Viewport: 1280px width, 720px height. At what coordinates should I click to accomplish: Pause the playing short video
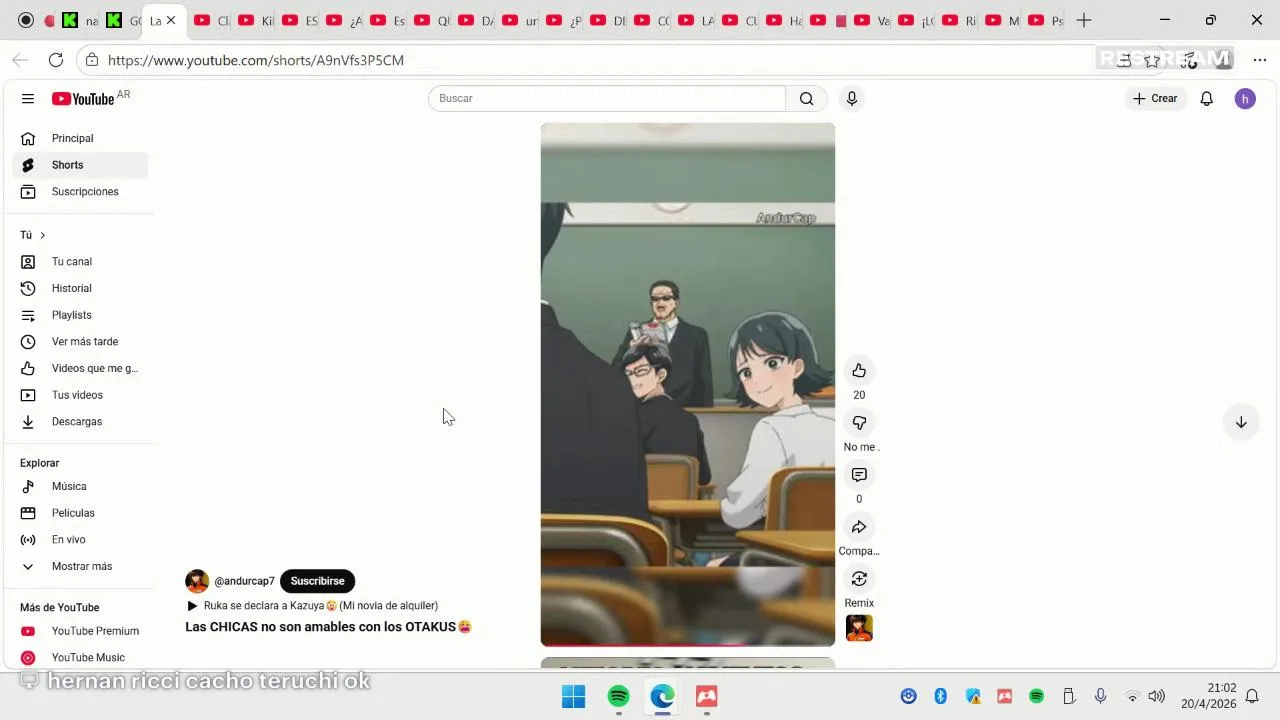[688, 385]
